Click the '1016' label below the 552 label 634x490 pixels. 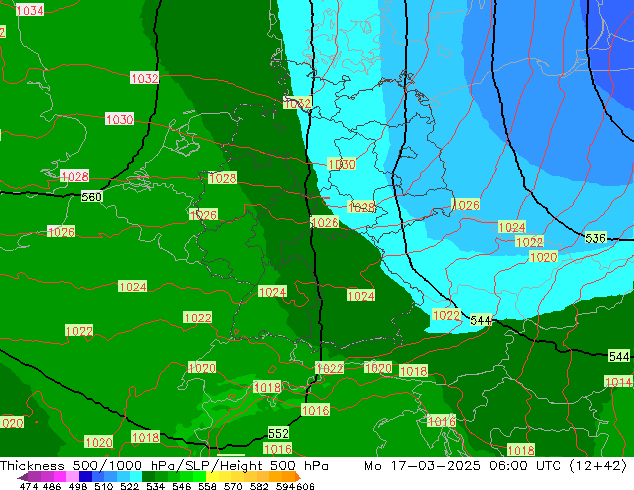[x=277, y=449]
